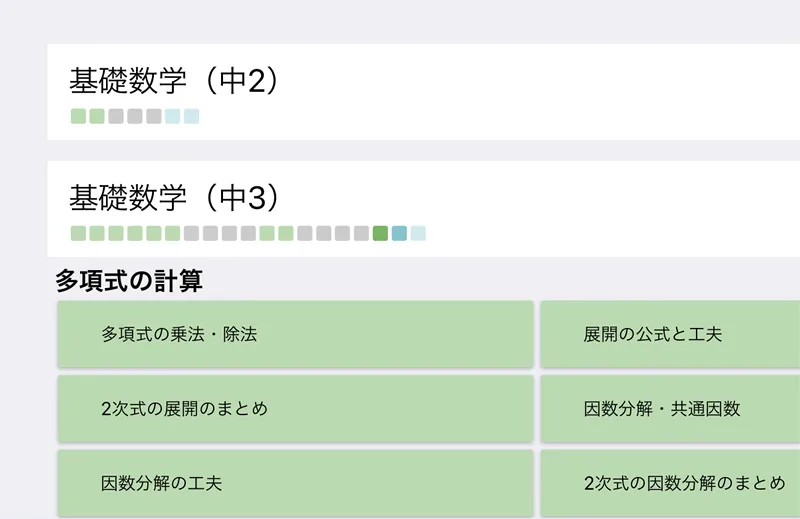Click first green progress square under 中2
The height and width of the screenshot is (519, 800).
[x=78, y=116]
